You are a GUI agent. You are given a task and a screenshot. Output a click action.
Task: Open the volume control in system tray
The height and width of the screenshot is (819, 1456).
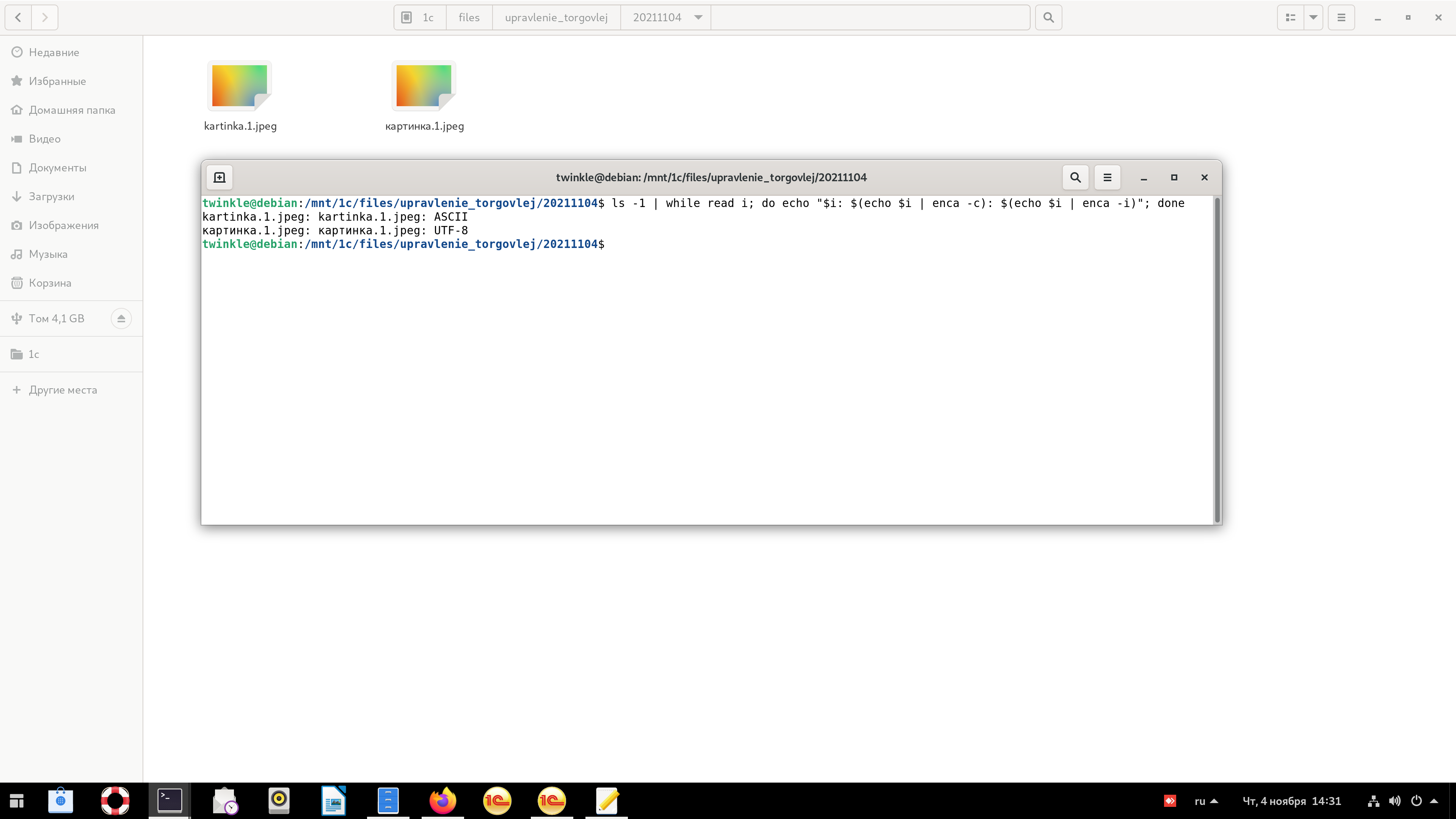point(1395,801)
